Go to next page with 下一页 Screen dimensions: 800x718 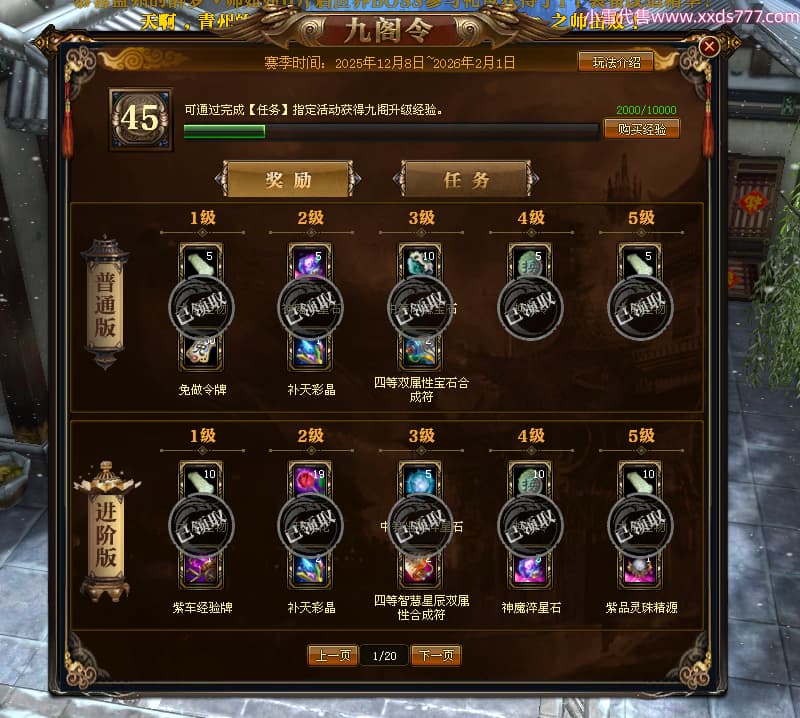[x=436, y=655]
